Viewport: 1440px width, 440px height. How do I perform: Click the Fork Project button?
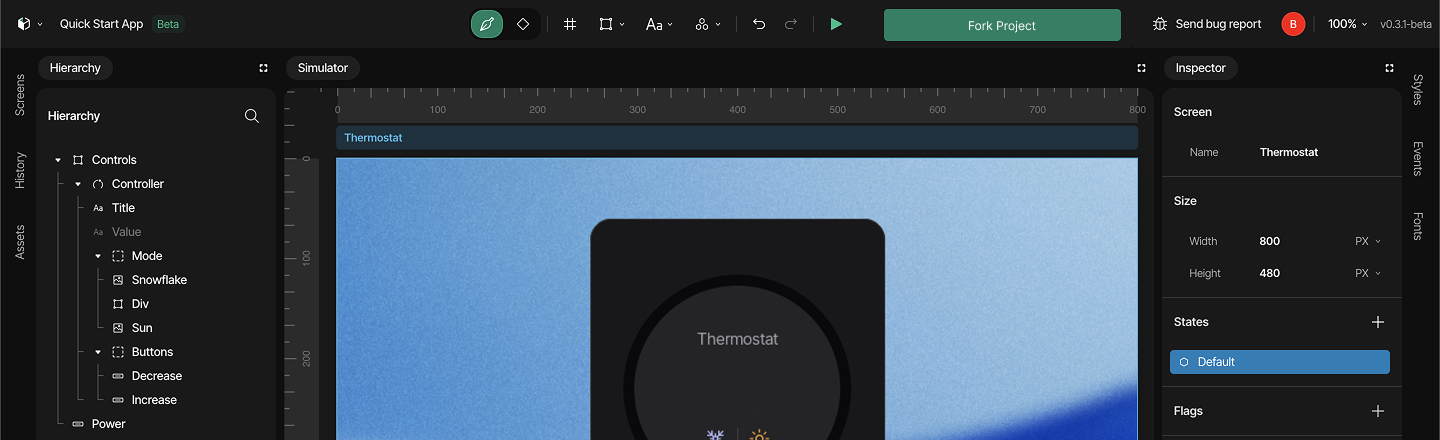(x=1002, y=25)
